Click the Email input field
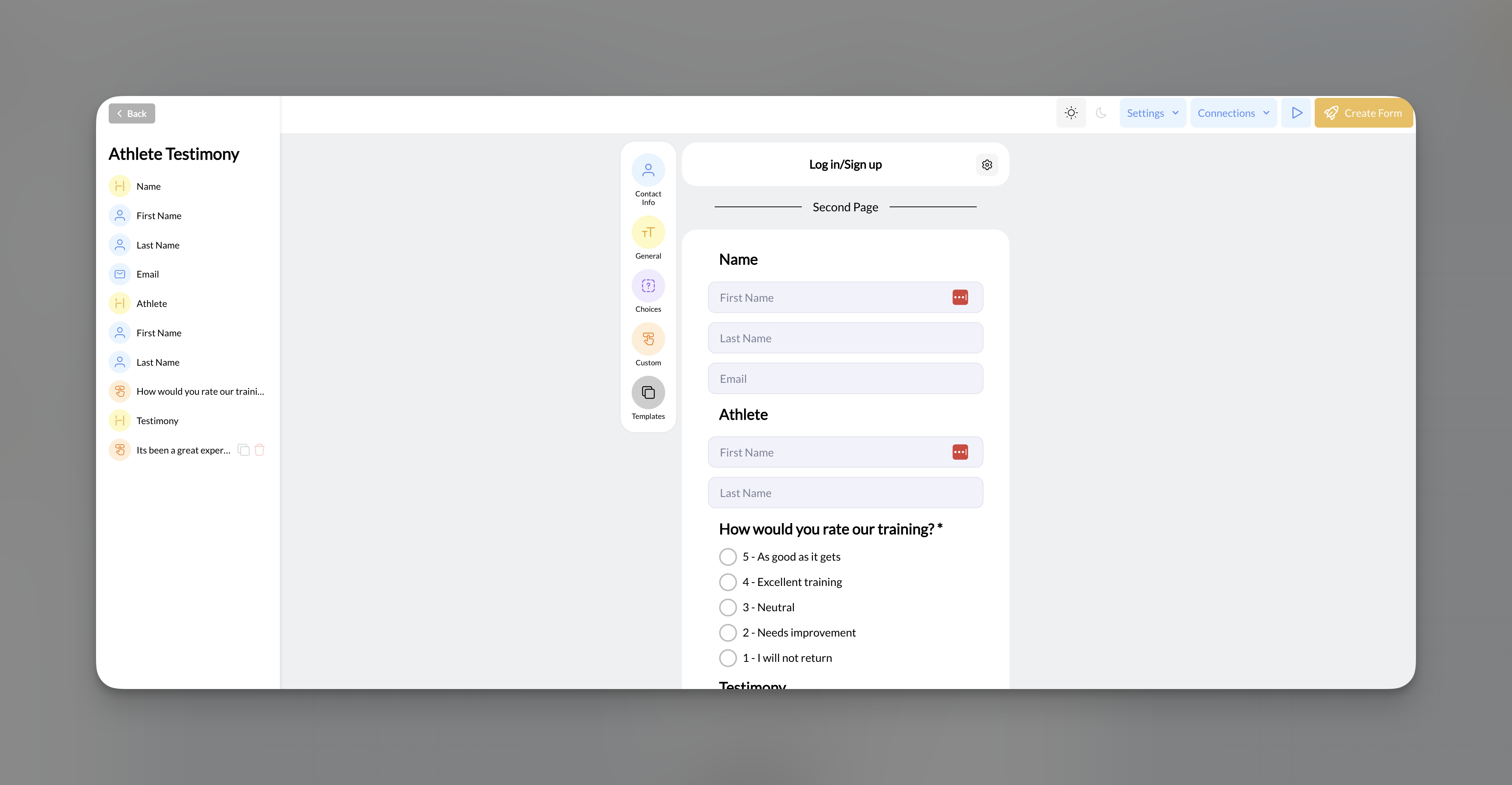Screen dimensions: 1512x785 (x=845, y=378)
